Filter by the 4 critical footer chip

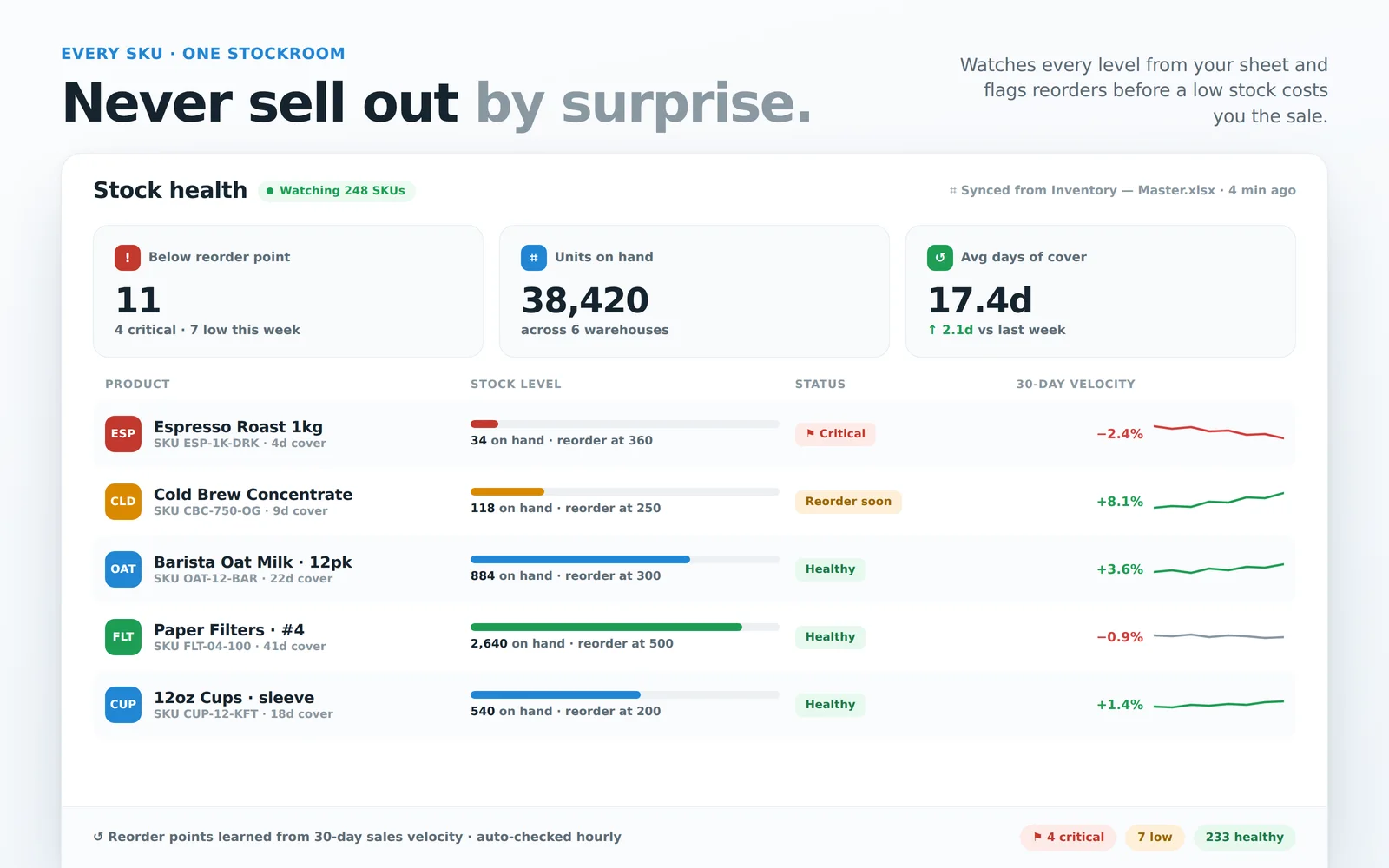tap(1068, 837)
